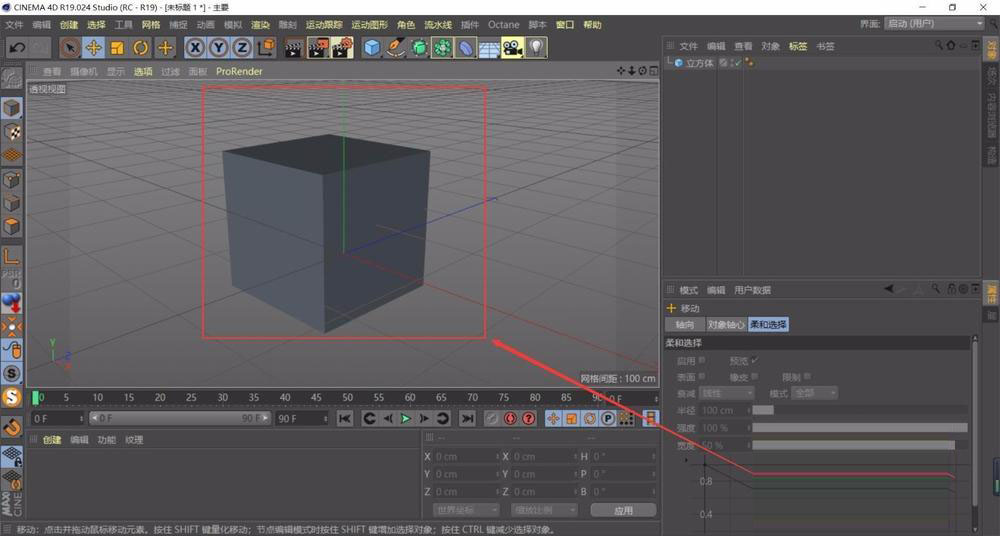This screenshot has width=1000, height=536.
Task: Open the blue deformer icon
Action: tap(466, 47)
